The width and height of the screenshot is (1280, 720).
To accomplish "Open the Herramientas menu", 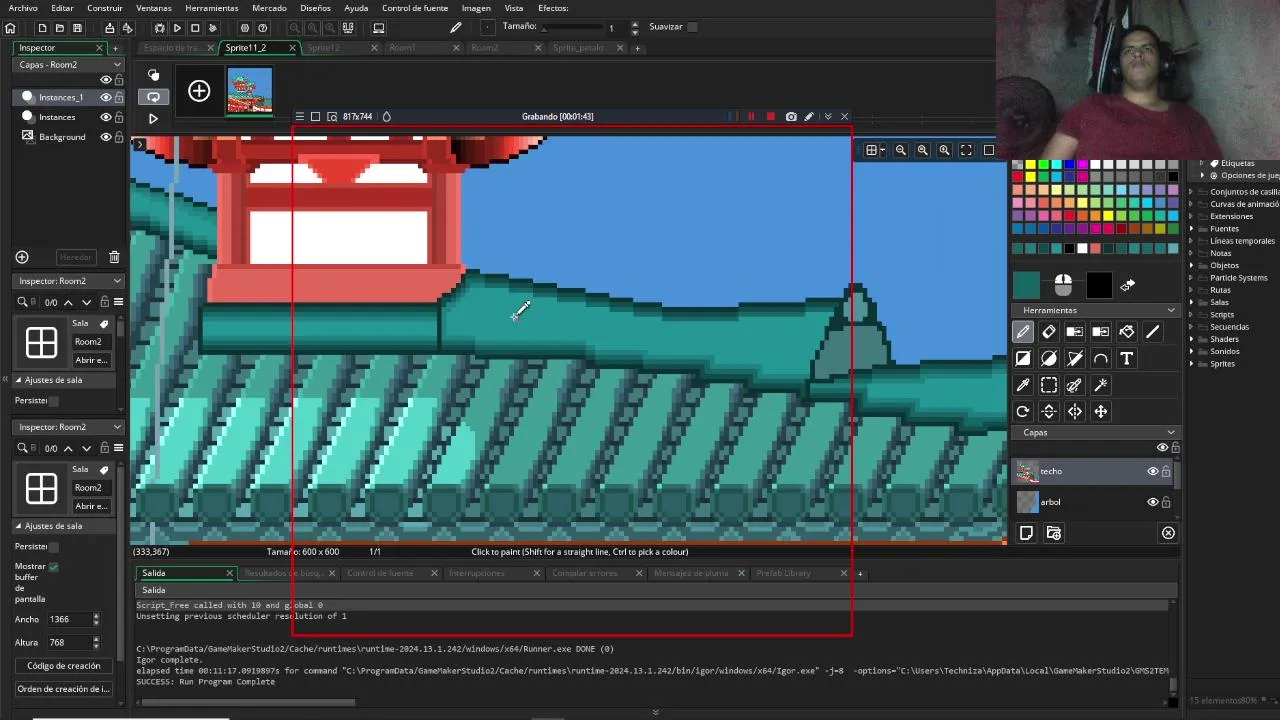I will (212, 8).
